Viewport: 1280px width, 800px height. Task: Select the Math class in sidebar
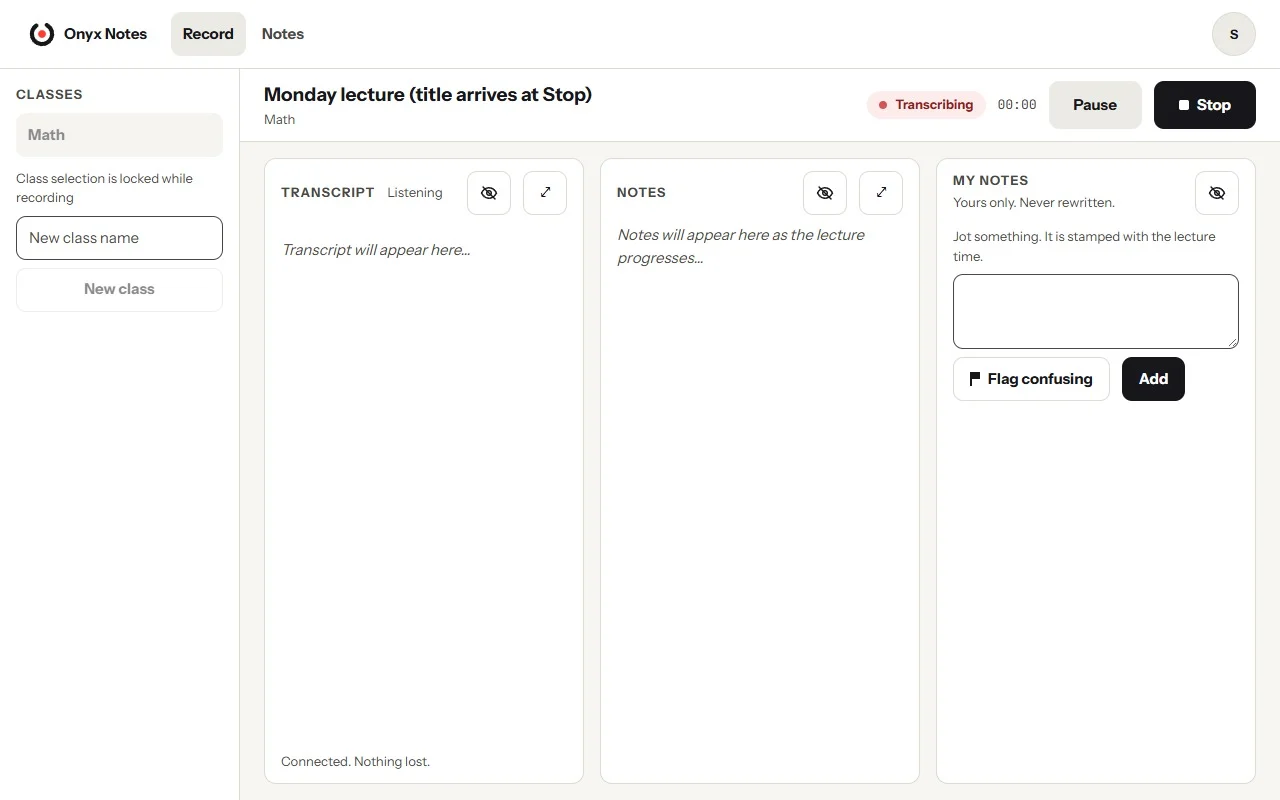119,135
